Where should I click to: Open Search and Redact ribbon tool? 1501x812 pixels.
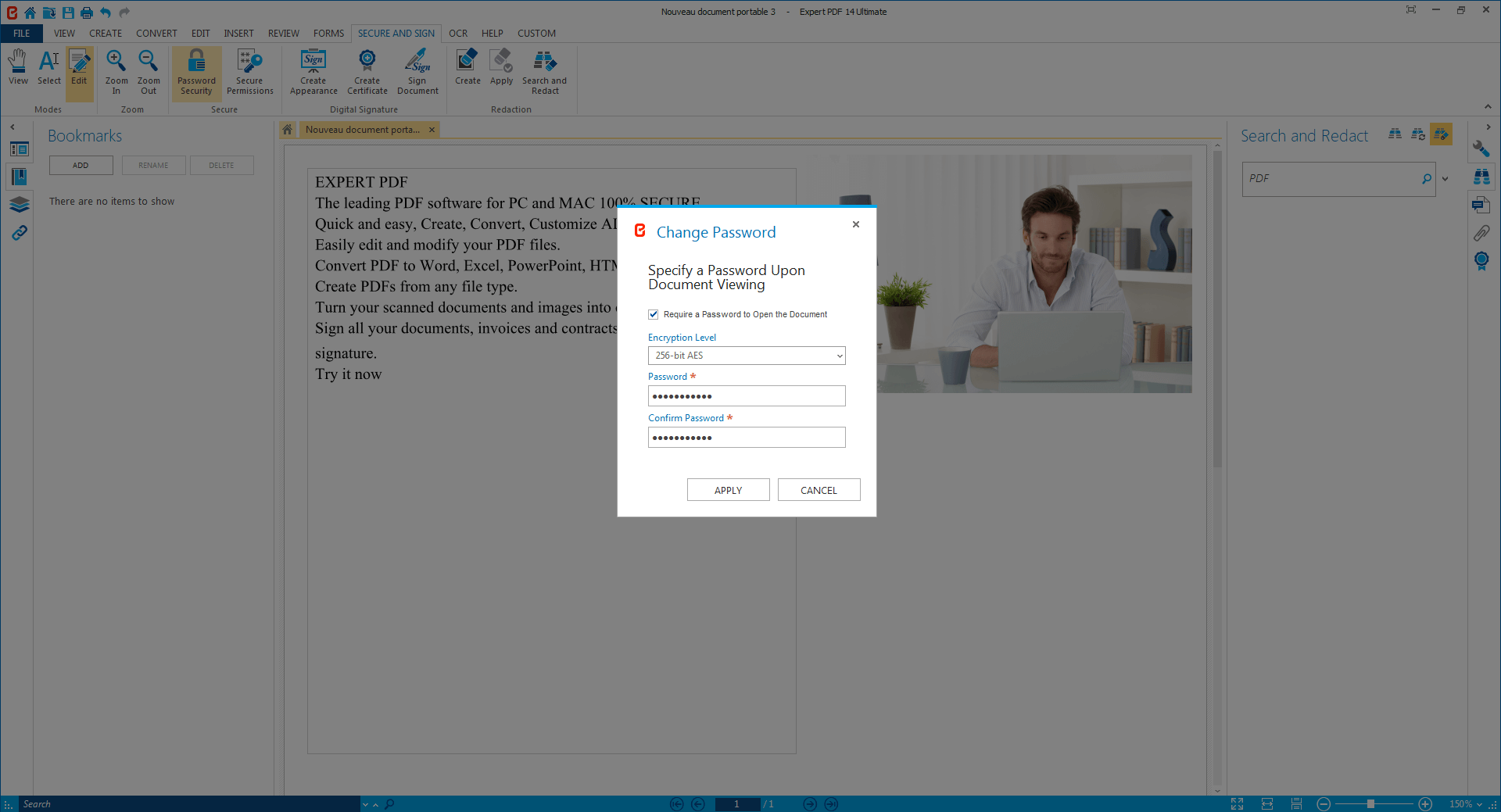click(x=545, y=73)
